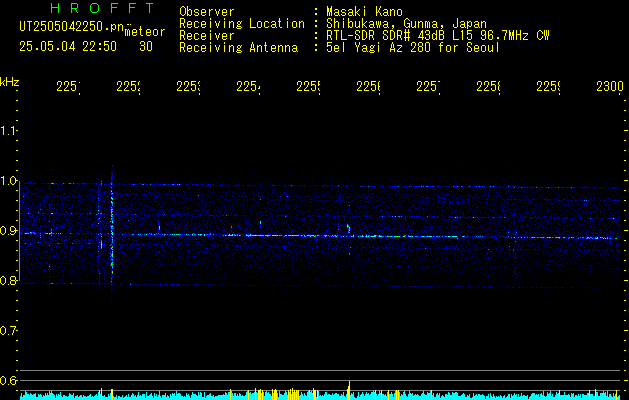This screenshot has width=629, height=400.
Task: Click the word meteor under the filename
Action: point(145,32)
